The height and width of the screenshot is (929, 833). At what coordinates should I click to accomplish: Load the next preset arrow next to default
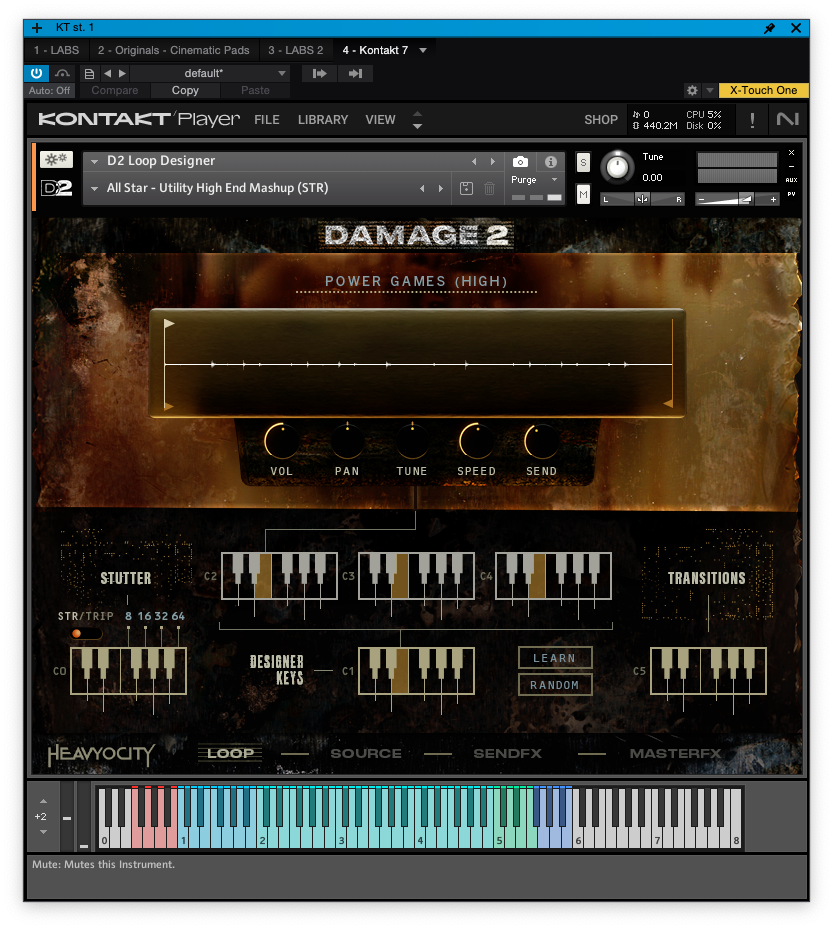click(x=122, y=73)
